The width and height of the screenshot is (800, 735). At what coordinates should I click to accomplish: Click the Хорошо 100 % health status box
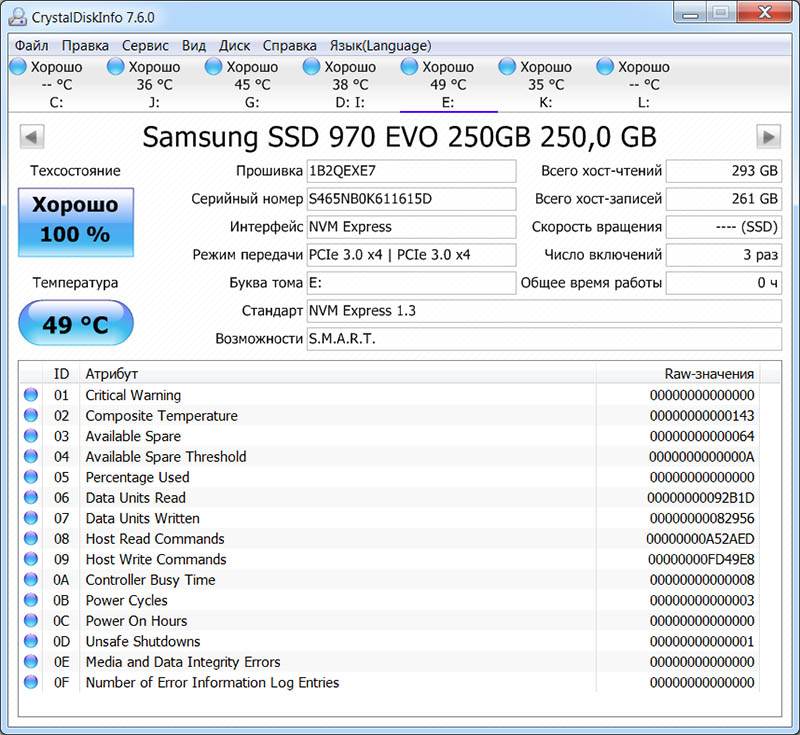point(76,222)
